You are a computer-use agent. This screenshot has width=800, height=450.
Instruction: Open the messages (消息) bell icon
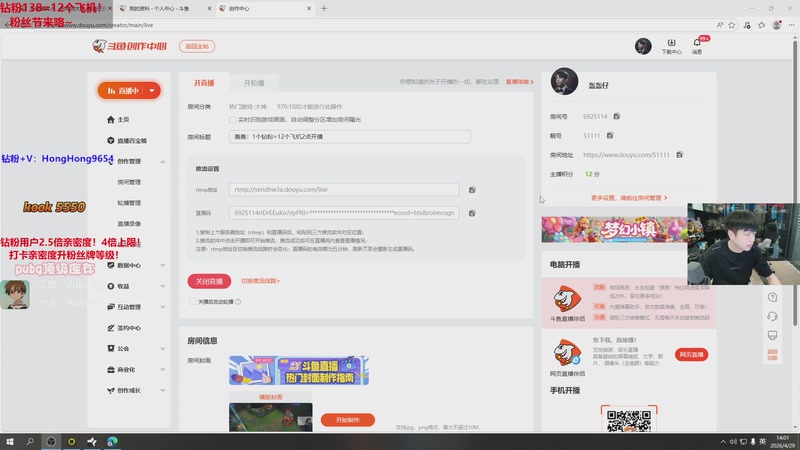point(697,46)
